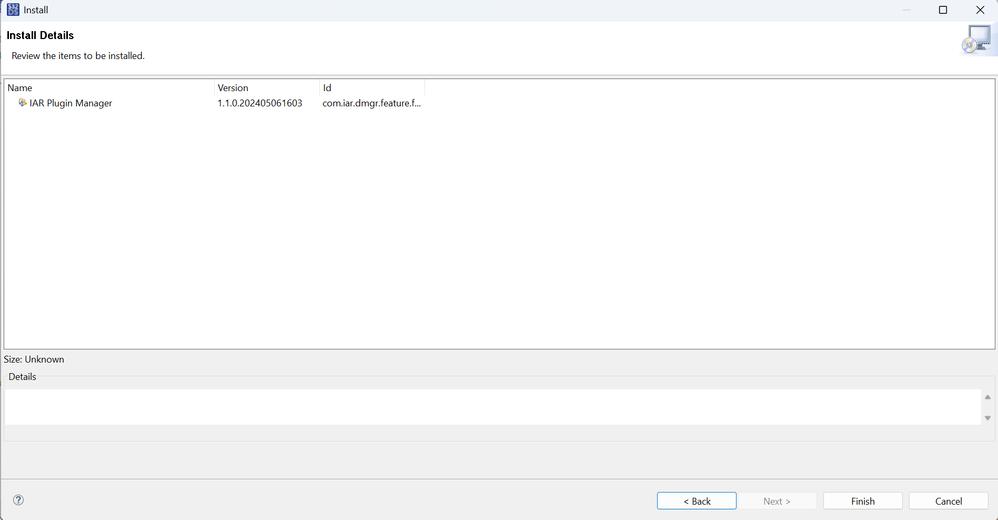The image size is (998, 520).
Task: Click the Finish button
Action: coord(862,501)
